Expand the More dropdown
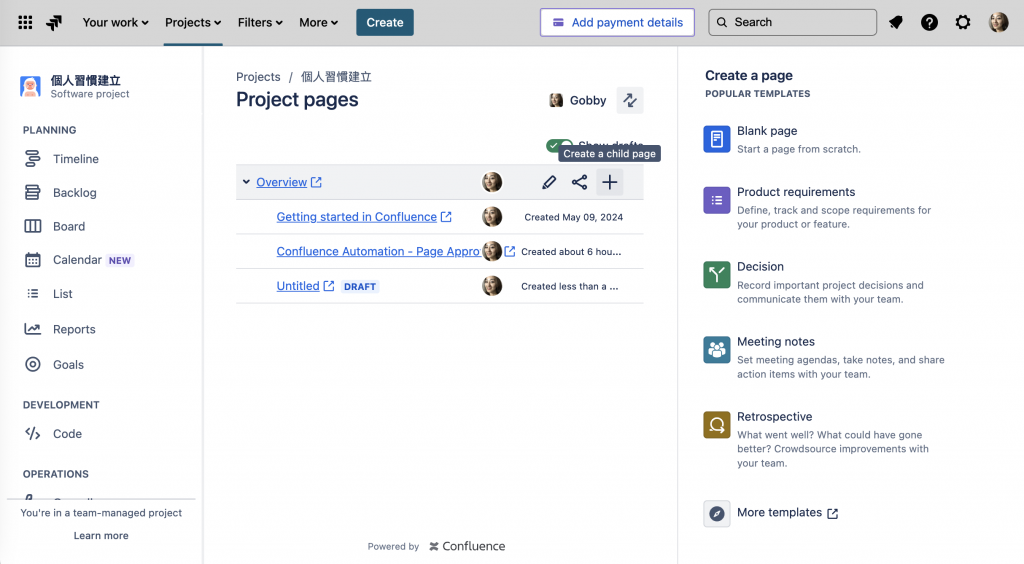 (318, 23)
